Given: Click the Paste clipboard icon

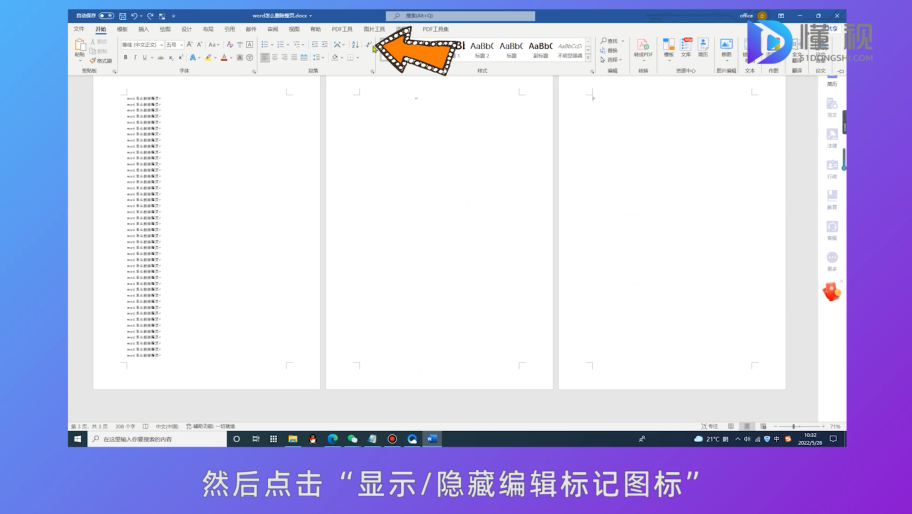Looking at the screenshot, I should point(80,45).
